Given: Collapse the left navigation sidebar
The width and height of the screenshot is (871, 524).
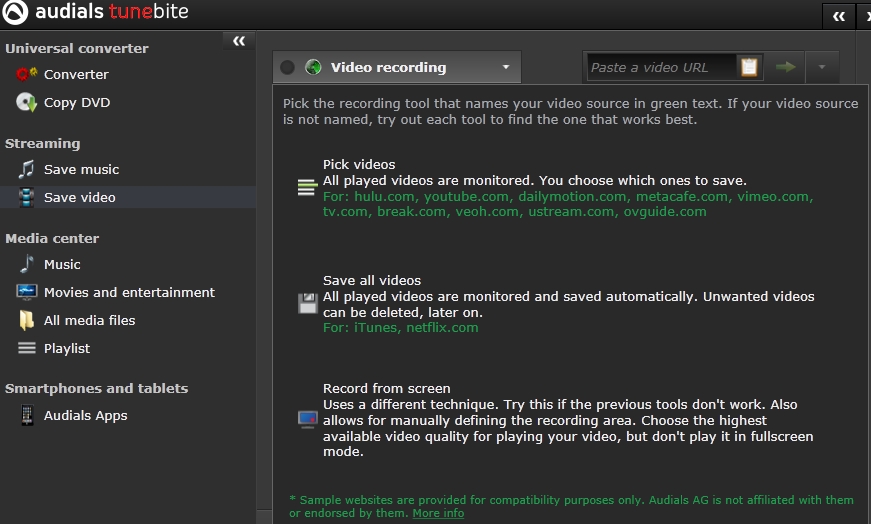Looking at the screenshot, I should point(239,41).
